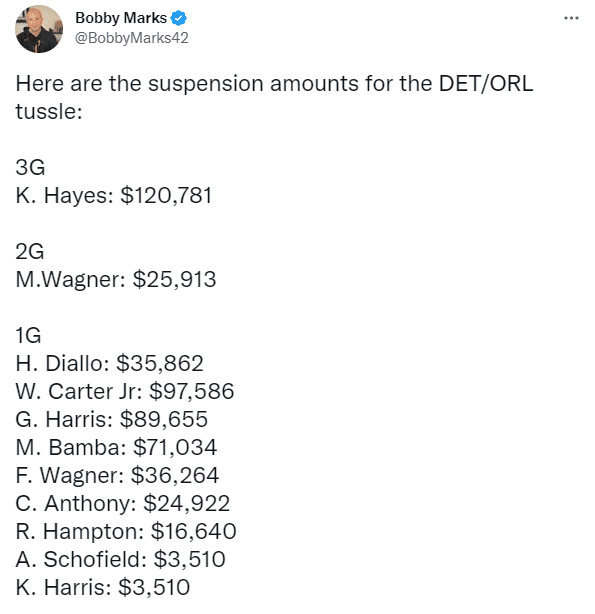Image resolution: width=595 pixels, height=614 pixels.
Task: Click the Bobby Marks display name
Action: point(121,18)
